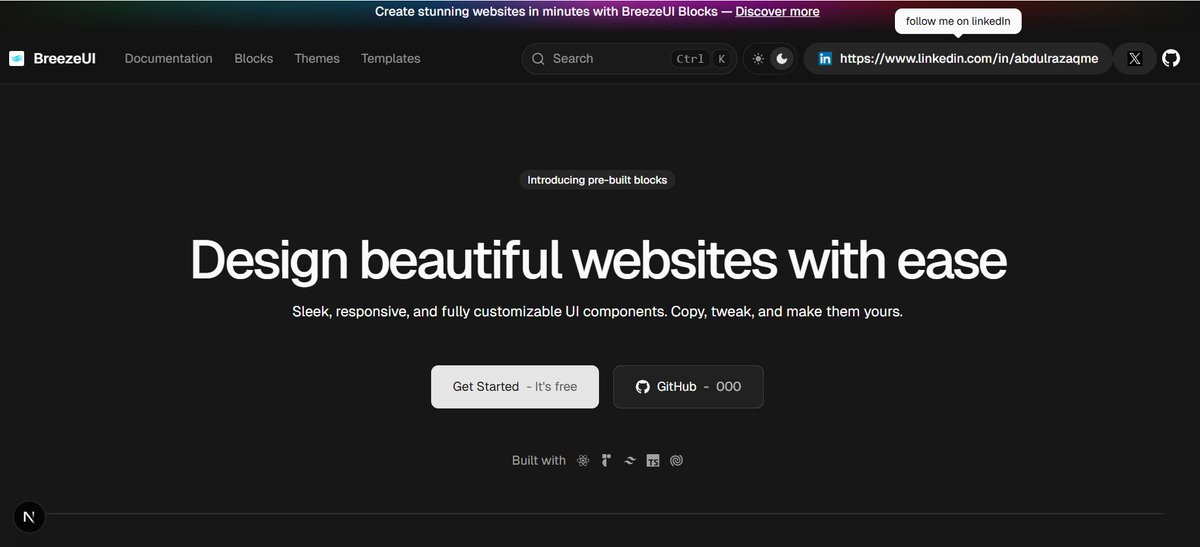Click the Radix UI icon under Built with
Image resolution: width=1200 pixels, height=547 pixels.
point(606,461)
